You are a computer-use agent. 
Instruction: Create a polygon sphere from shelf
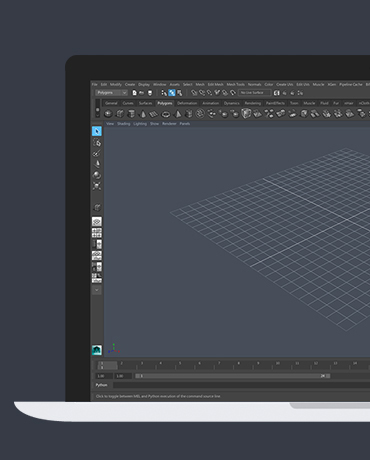pyautogui.click(x=108, y=114)
